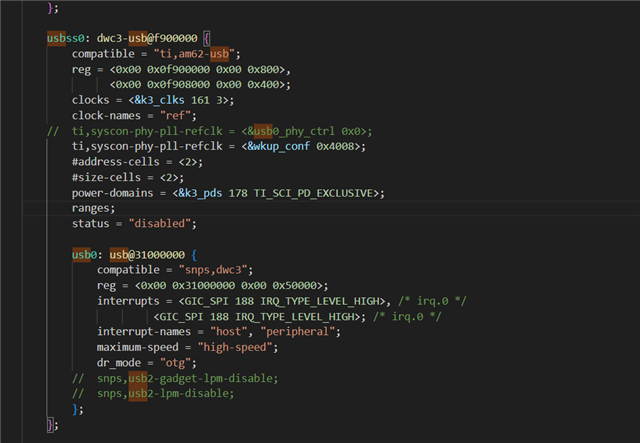Viewport: 640px width, 443px height.
Task: Click the 0x4008 offset value
Action: pyautogui.click(x=335, y=146)
